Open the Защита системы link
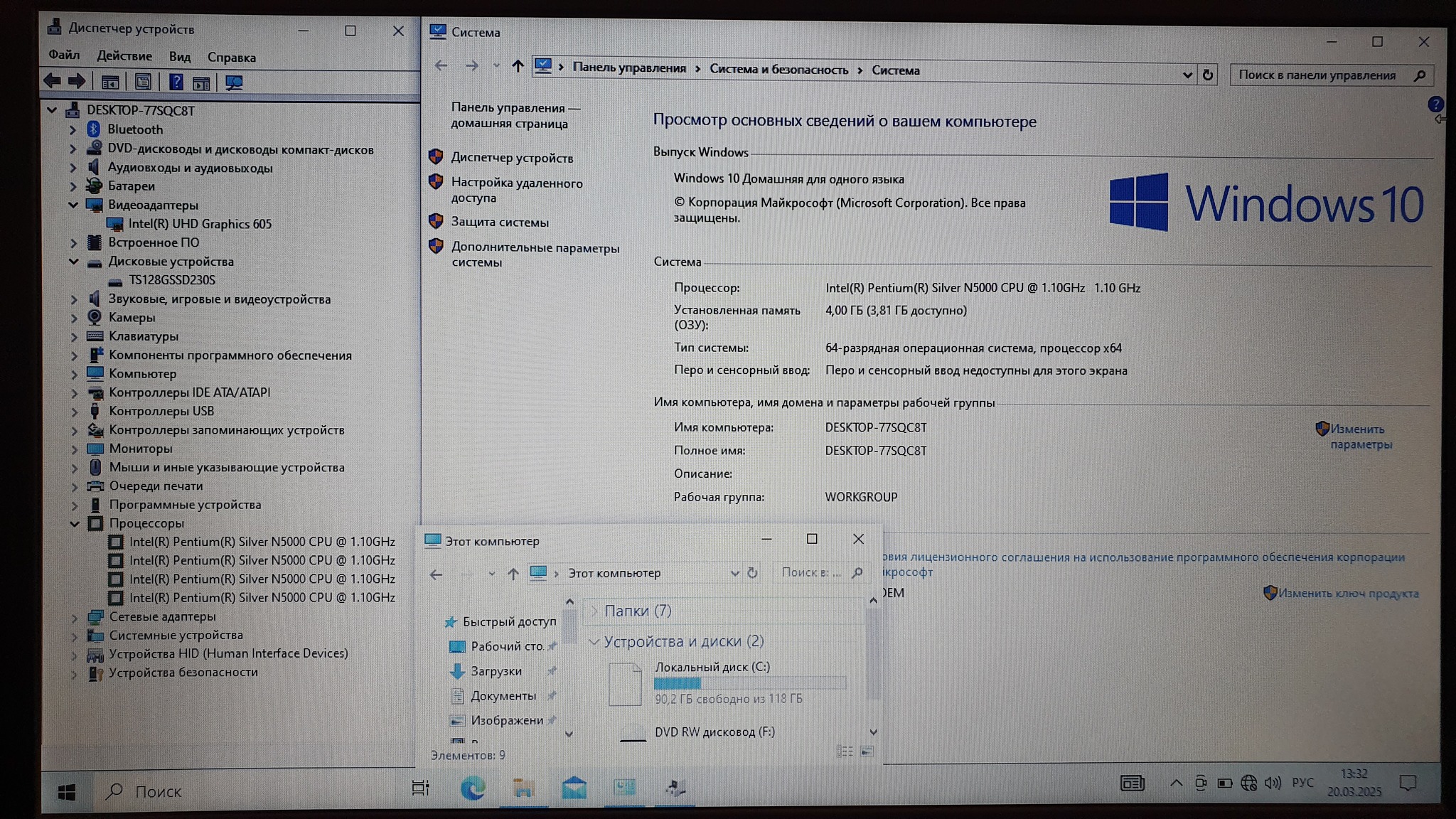 click(x=500, y=223)
